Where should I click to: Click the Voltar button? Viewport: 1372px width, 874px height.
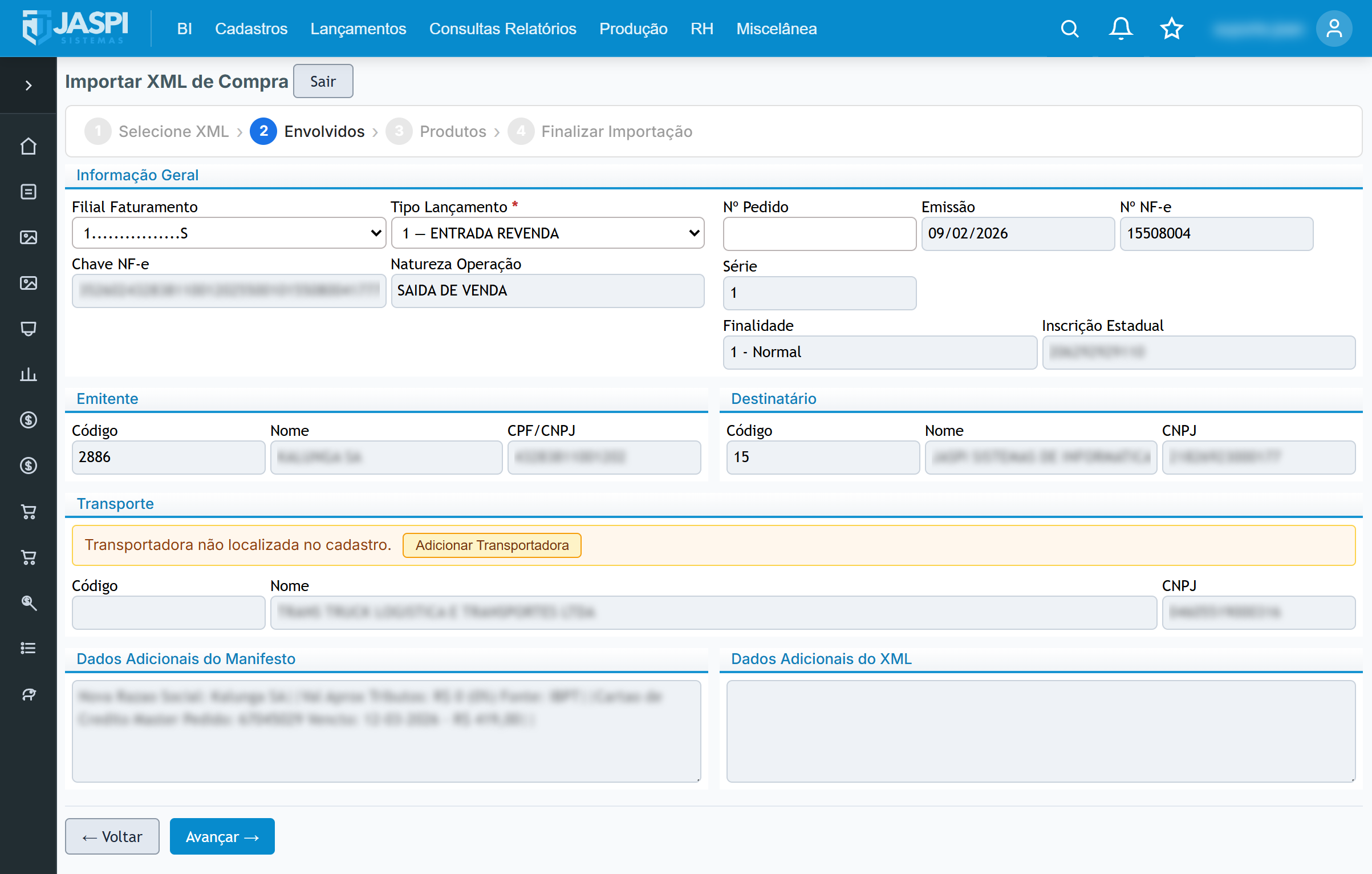tap(112, 836)
